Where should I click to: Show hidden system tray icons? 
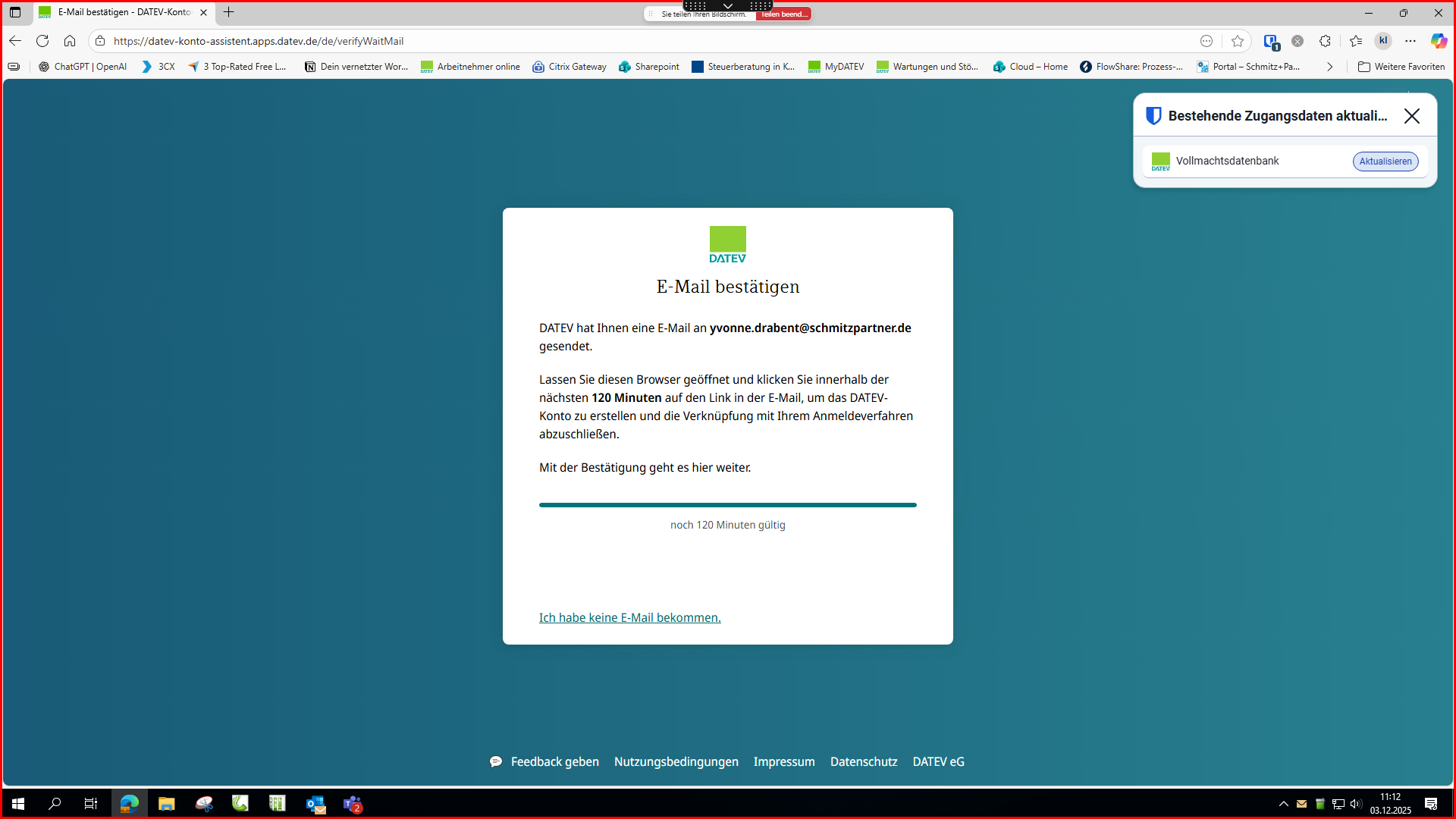click(1283, 804)
